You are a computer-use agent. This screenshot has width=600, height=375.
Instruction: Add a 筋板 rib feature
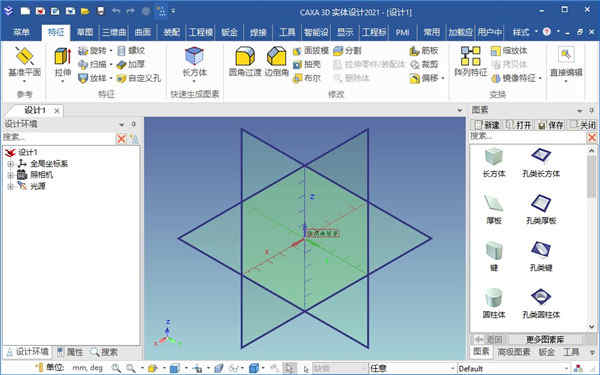click(424, 51)
